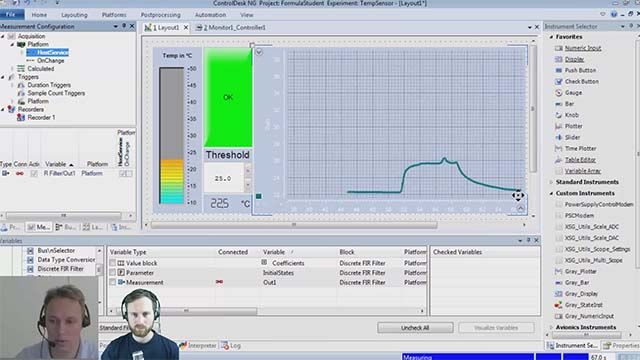640x360 pixels.
Task: Click the PSCModern instrument icon
Action: click(x=559, y=216)
